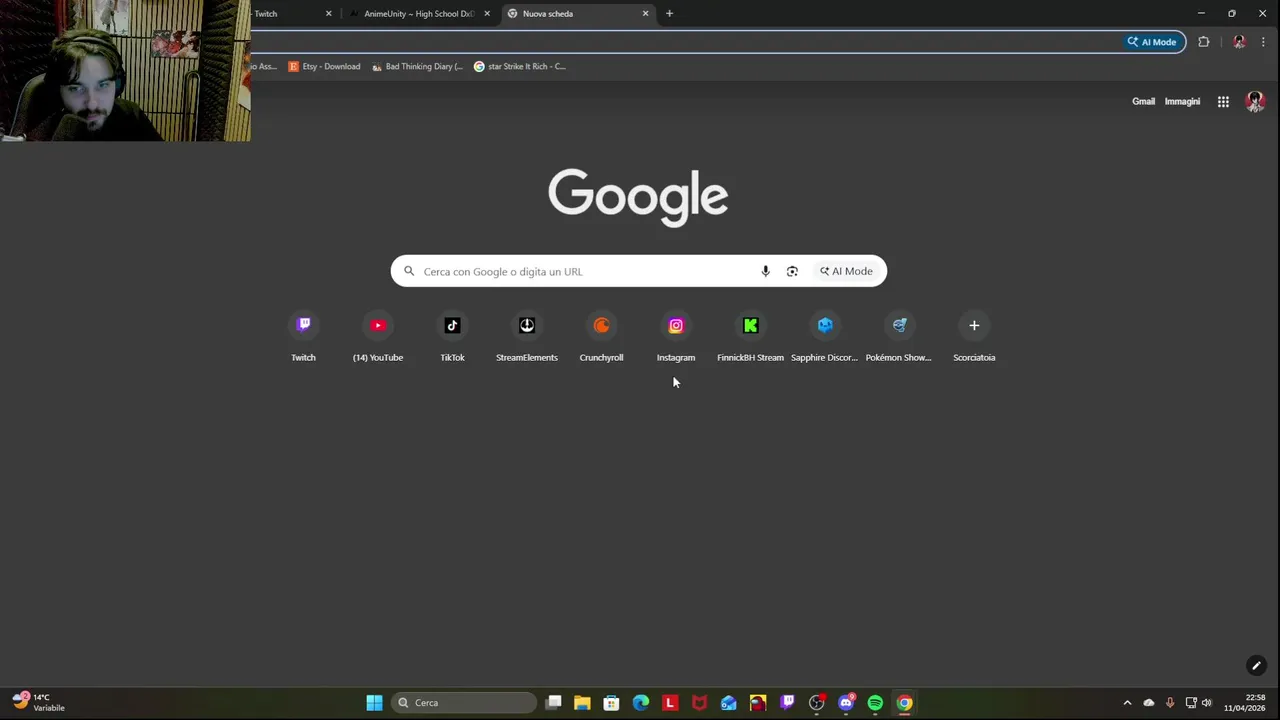The width and height of the screenshot is (1280, 720).
Task: Open the Sapphire Discord shortcut
Action: pyautogui.click(x=825, y=338)
